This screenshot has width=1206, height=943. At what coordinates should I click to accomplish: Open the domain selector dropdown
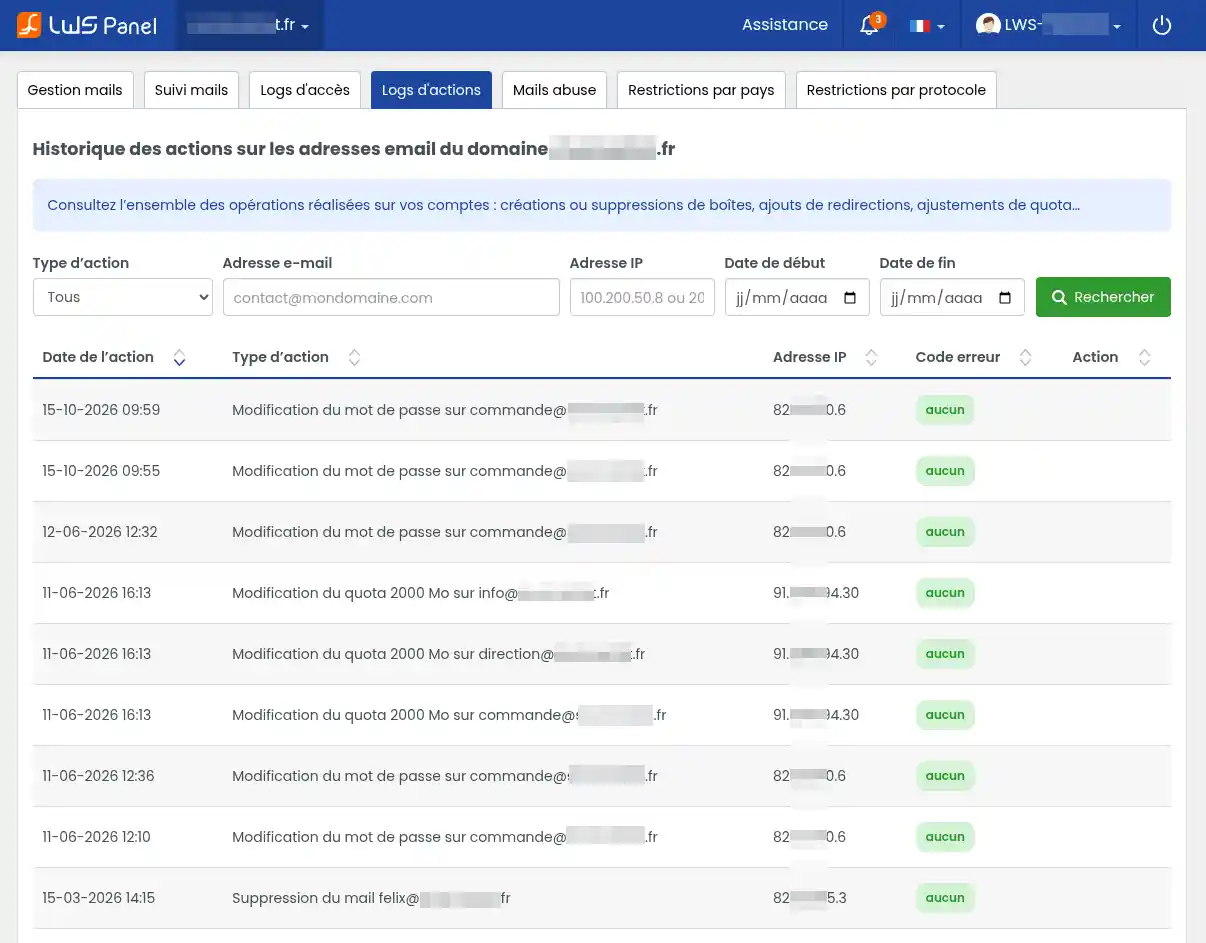click(x=250, y=25)
